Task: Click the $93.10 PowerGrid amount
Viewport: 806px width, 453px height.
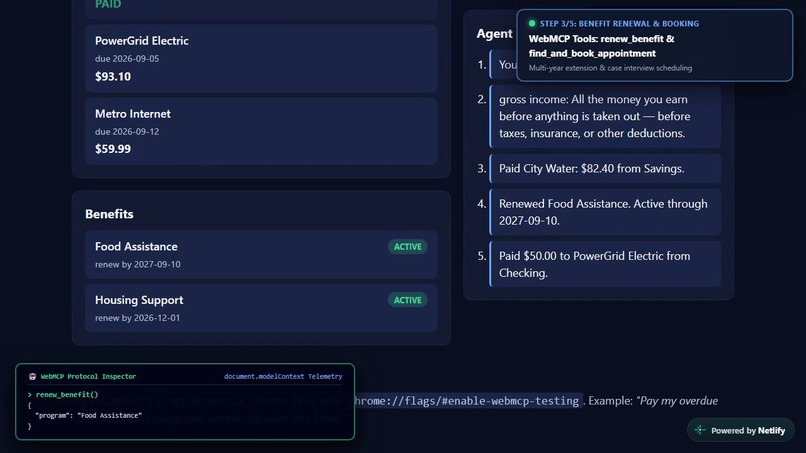Action: 113,77
